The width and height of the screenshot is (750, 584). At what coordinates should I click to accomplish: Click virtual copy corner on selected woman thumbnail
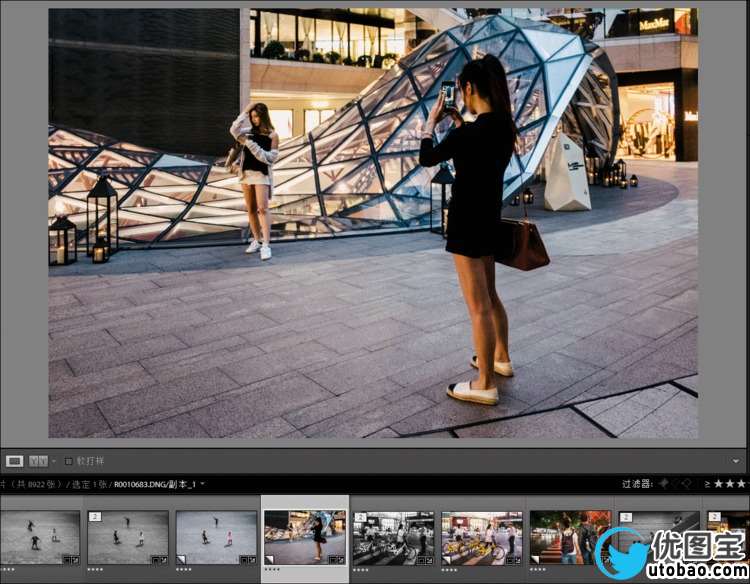pyautogui.click(x=269, y=560)
